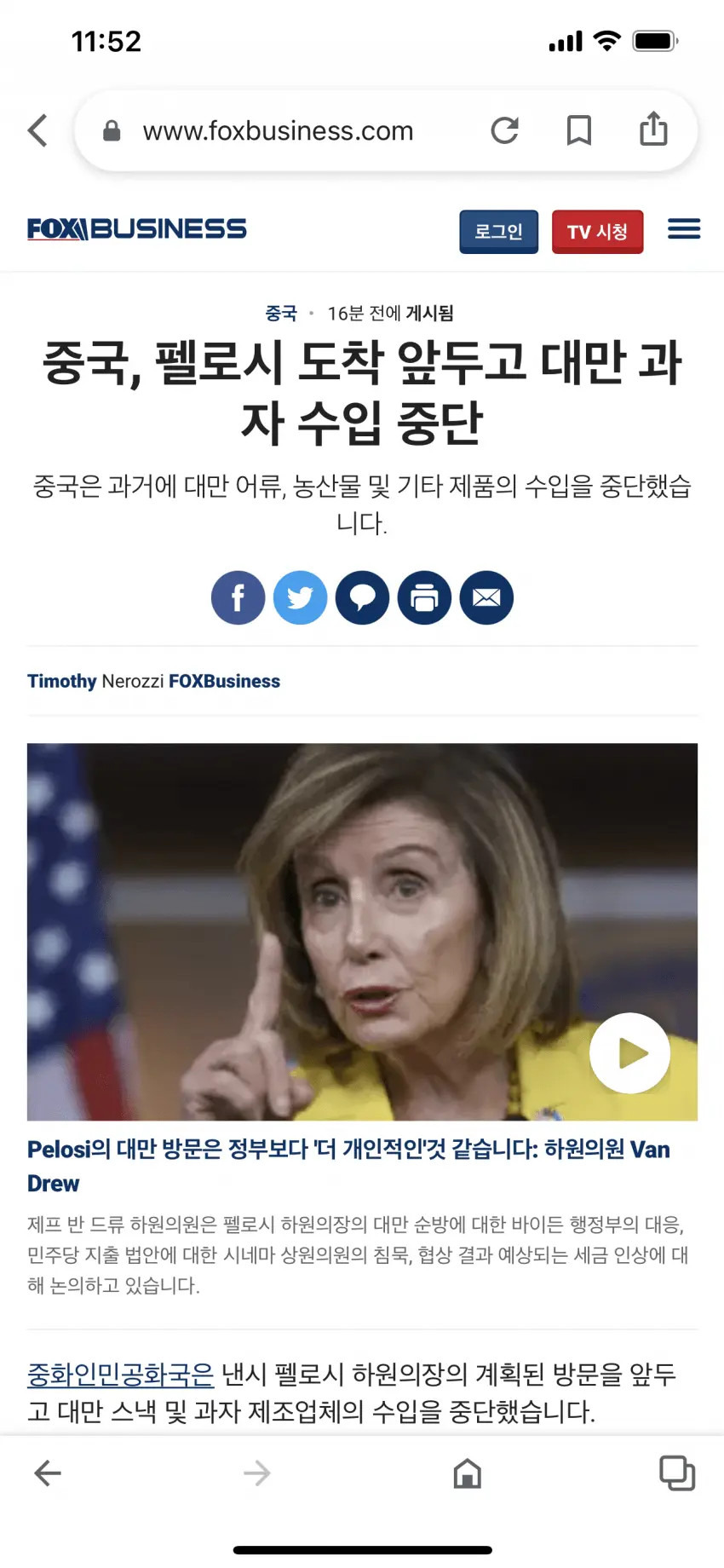Bookmark this page with the bookmark icon
The width and height of the screenshot is (724, 1568).
pos(579,130)
